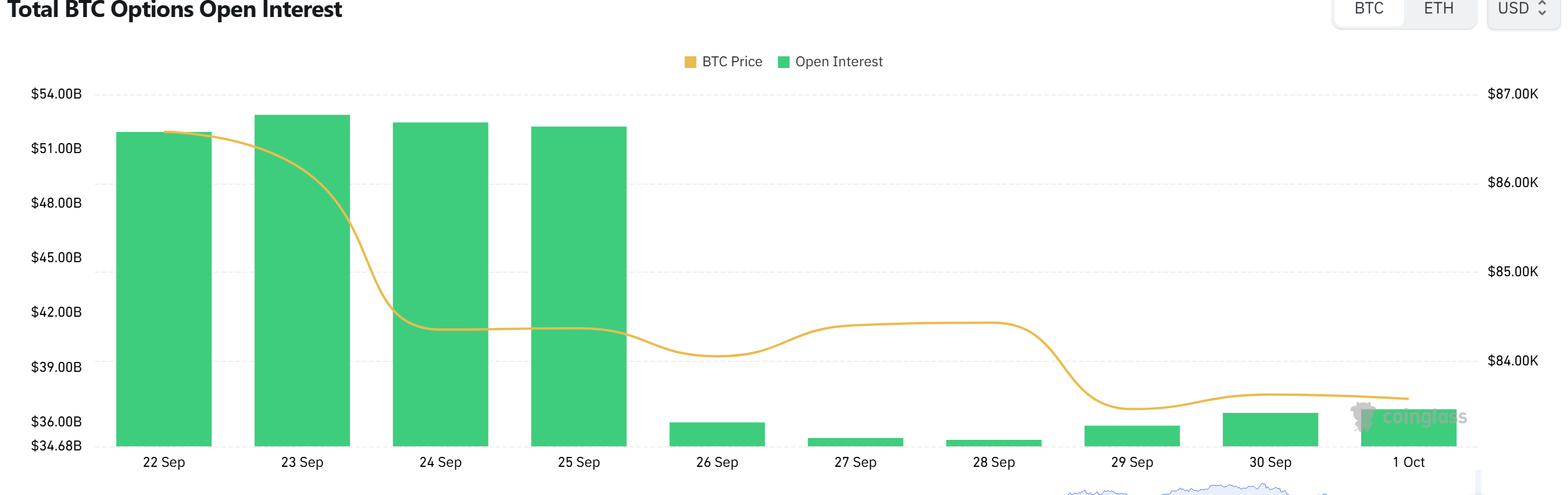Click the 24 Sep open interest bar
The width and height of the screenshot is (1568, 495).
pos(440,284)
